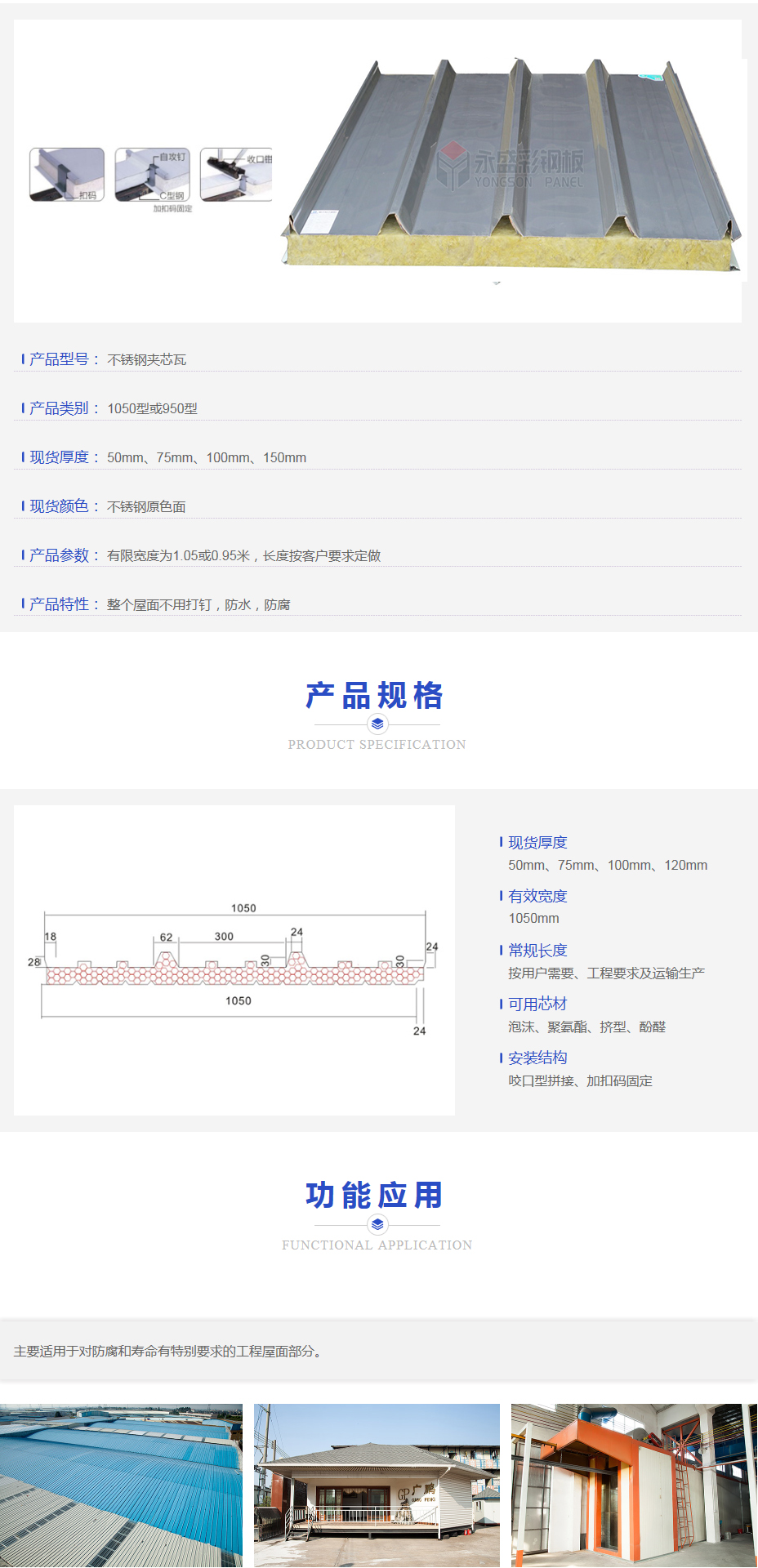Click the layered icon under 产品规格 heading
This screenshot has height=1568, width=758.
tap(377, 724)
